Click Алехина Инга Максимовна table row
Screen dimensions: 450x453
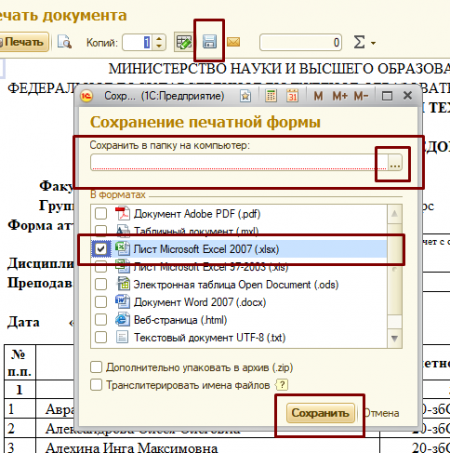131,447
